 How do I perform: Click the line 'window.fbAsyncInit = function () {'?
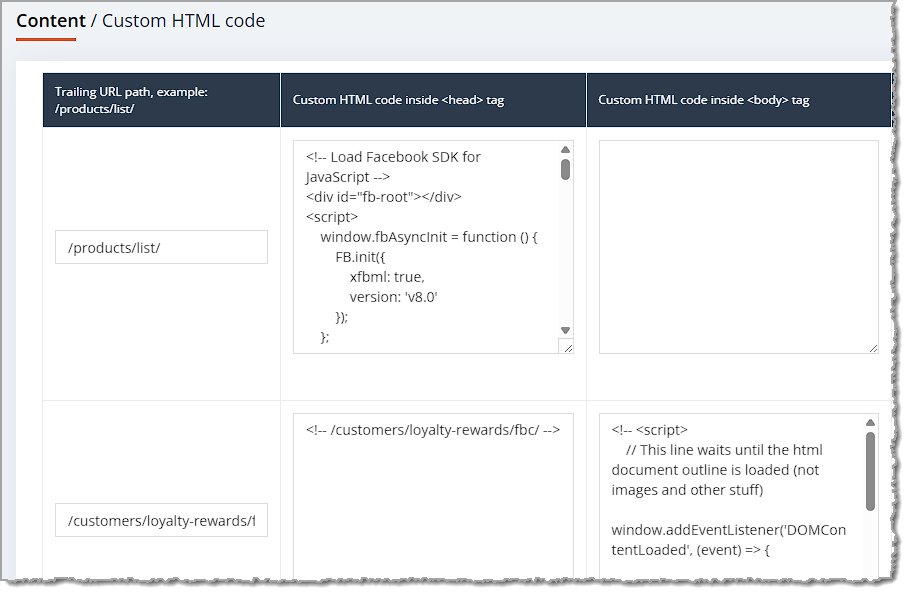pos(429,237)
